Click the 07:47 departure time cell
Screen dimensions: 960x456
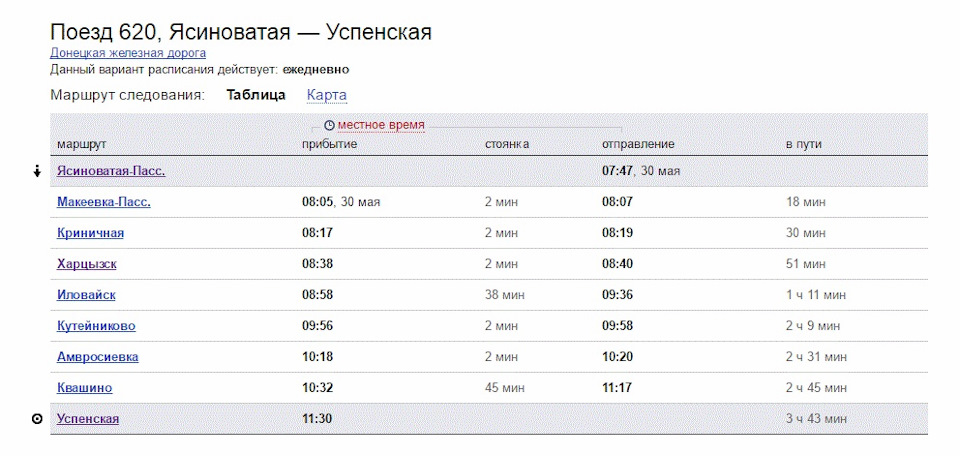pyautogui.click(x=619, y=171)
